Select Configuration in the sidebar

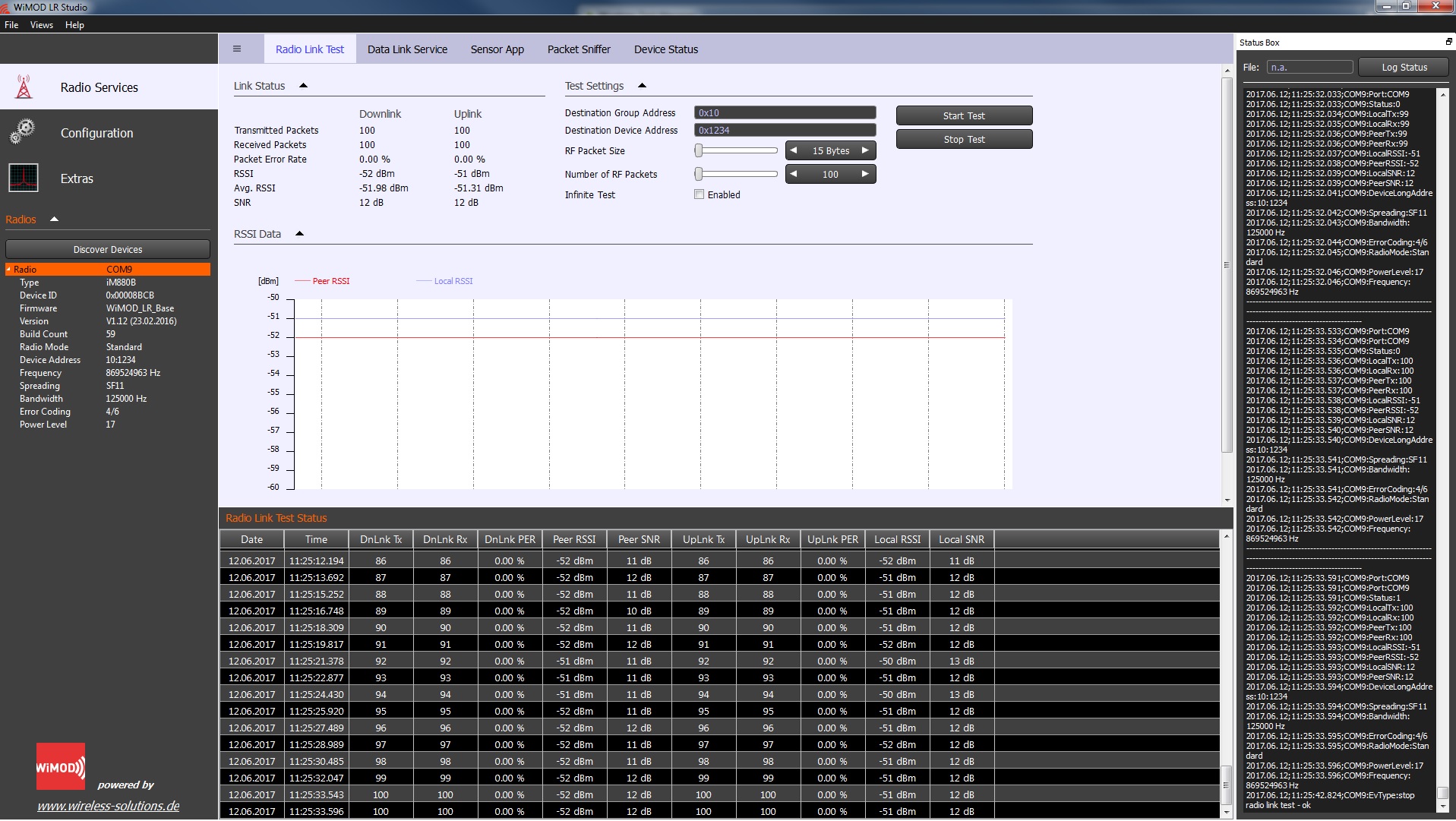point(109,132)
